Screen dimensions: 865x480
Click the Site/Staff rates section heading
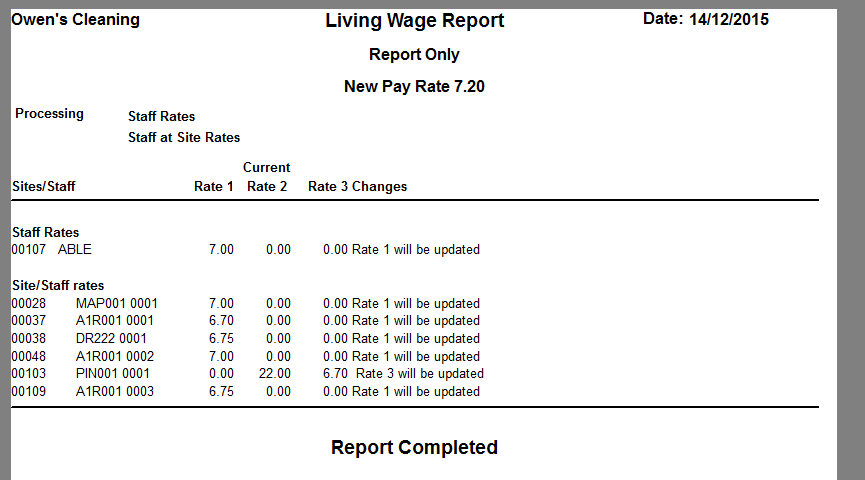click(x=58, y=285)
